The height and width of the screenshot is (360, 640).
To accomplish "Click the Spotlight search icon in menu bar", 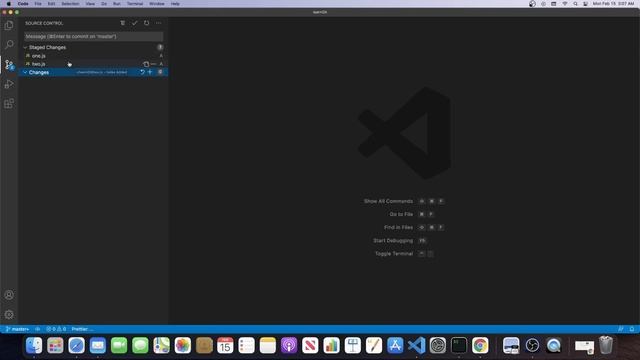I will [575, 4].
